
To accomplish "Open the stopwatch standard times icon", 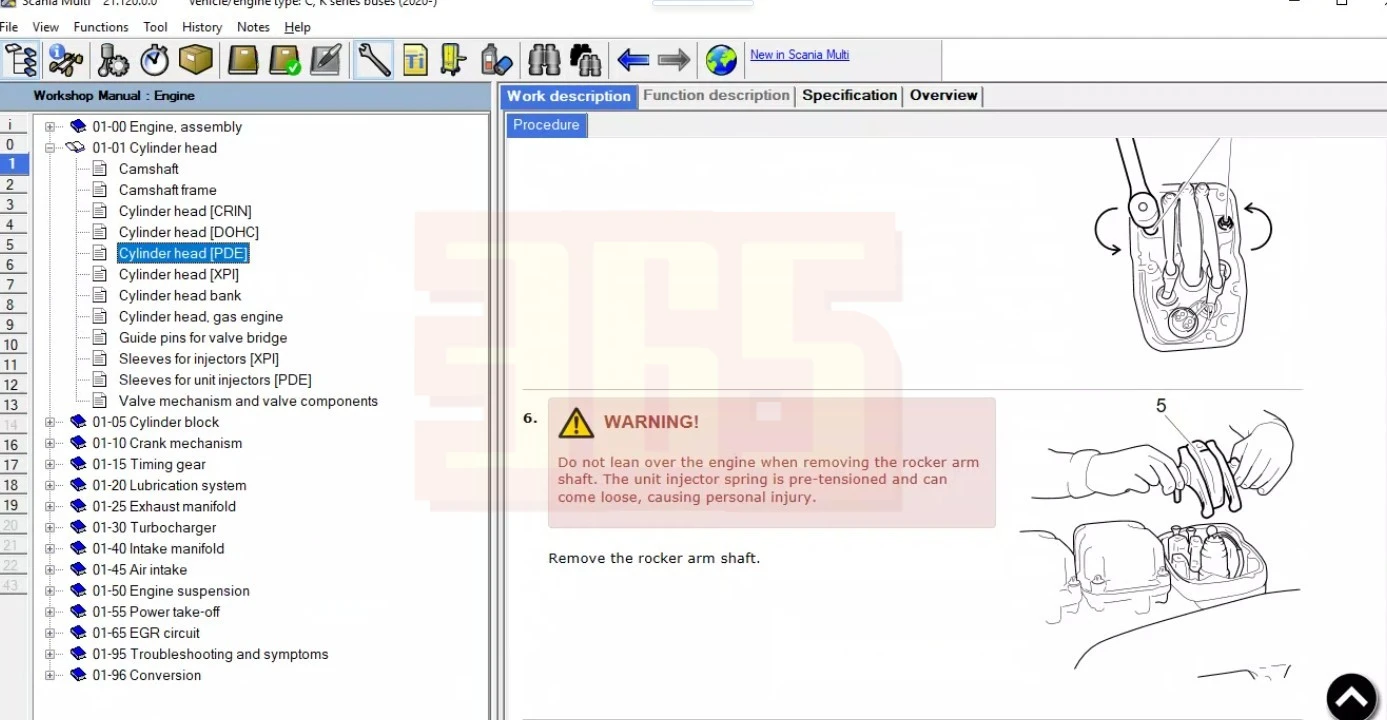I will (154, 60).
